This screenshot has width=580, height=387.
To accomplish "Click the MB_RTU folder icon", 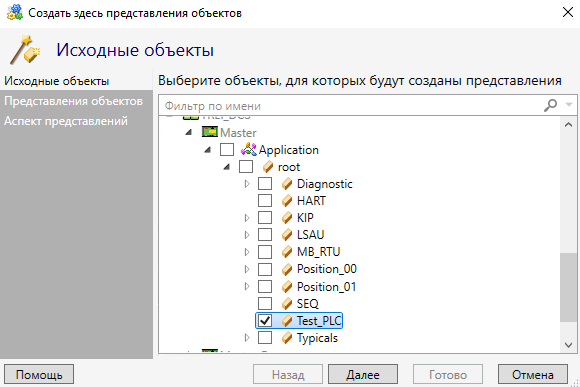I will [x=287, y=252].
